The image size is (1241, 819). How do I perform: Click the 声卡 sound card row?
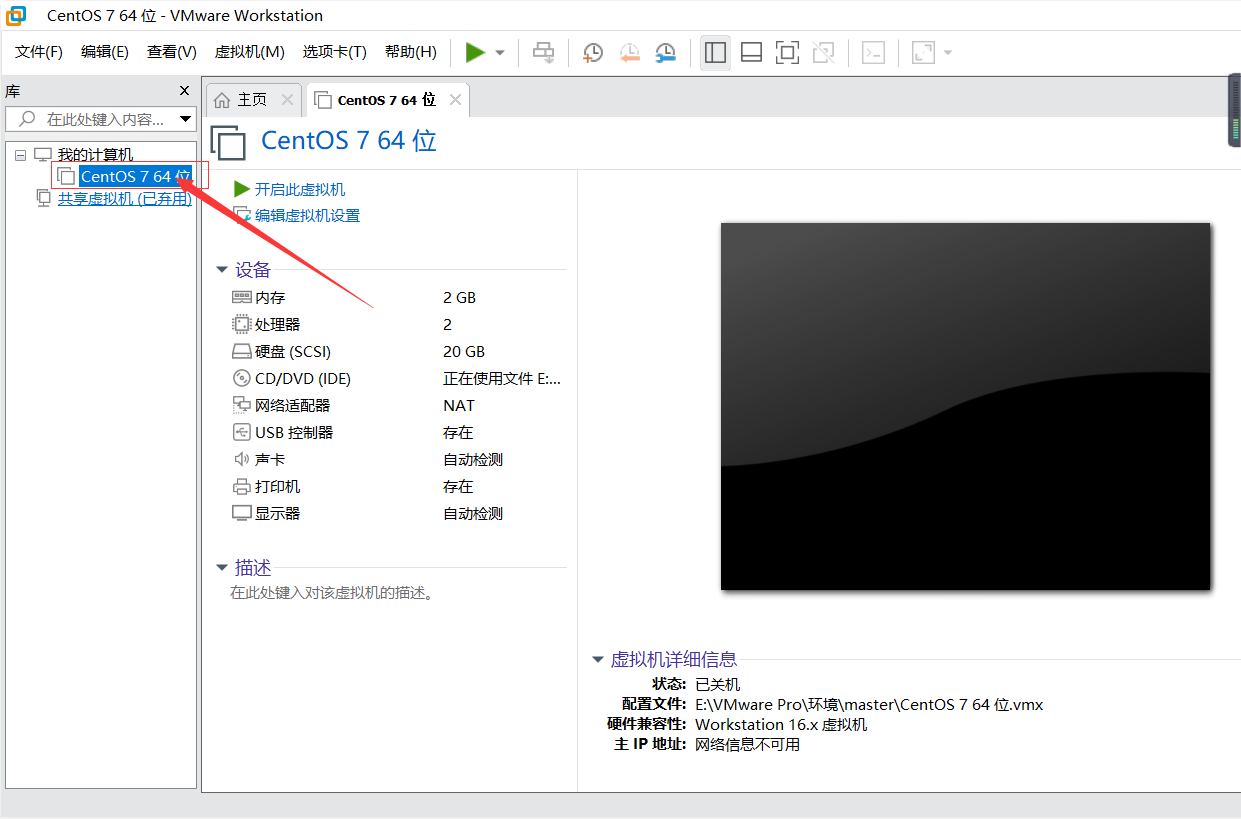[x=398, y=460]
